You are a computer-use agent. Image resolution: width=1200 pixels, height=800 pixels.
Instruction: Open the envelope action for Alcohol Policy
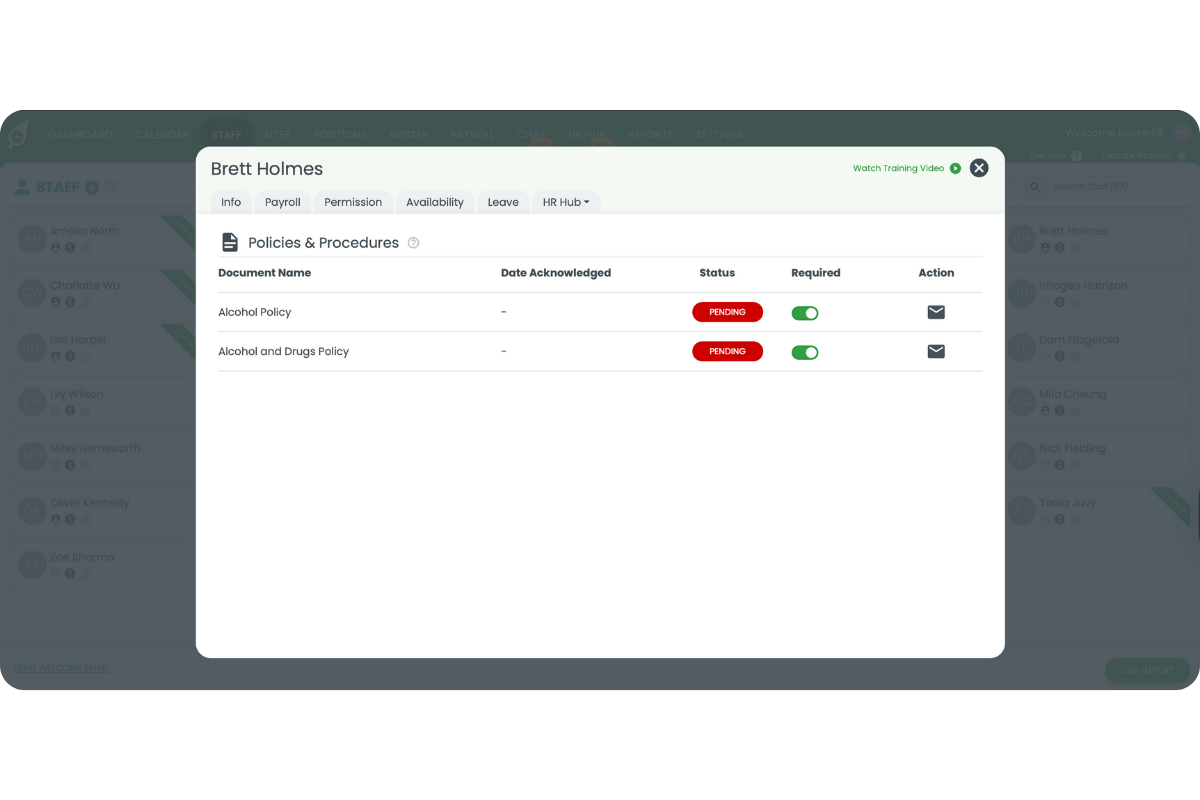point(936,312)
